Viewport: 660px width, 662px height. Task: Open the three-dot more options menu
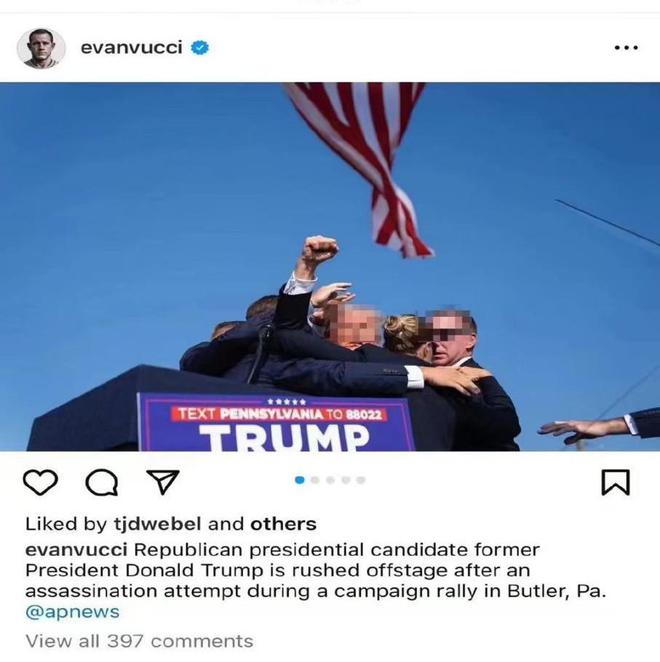626,48
